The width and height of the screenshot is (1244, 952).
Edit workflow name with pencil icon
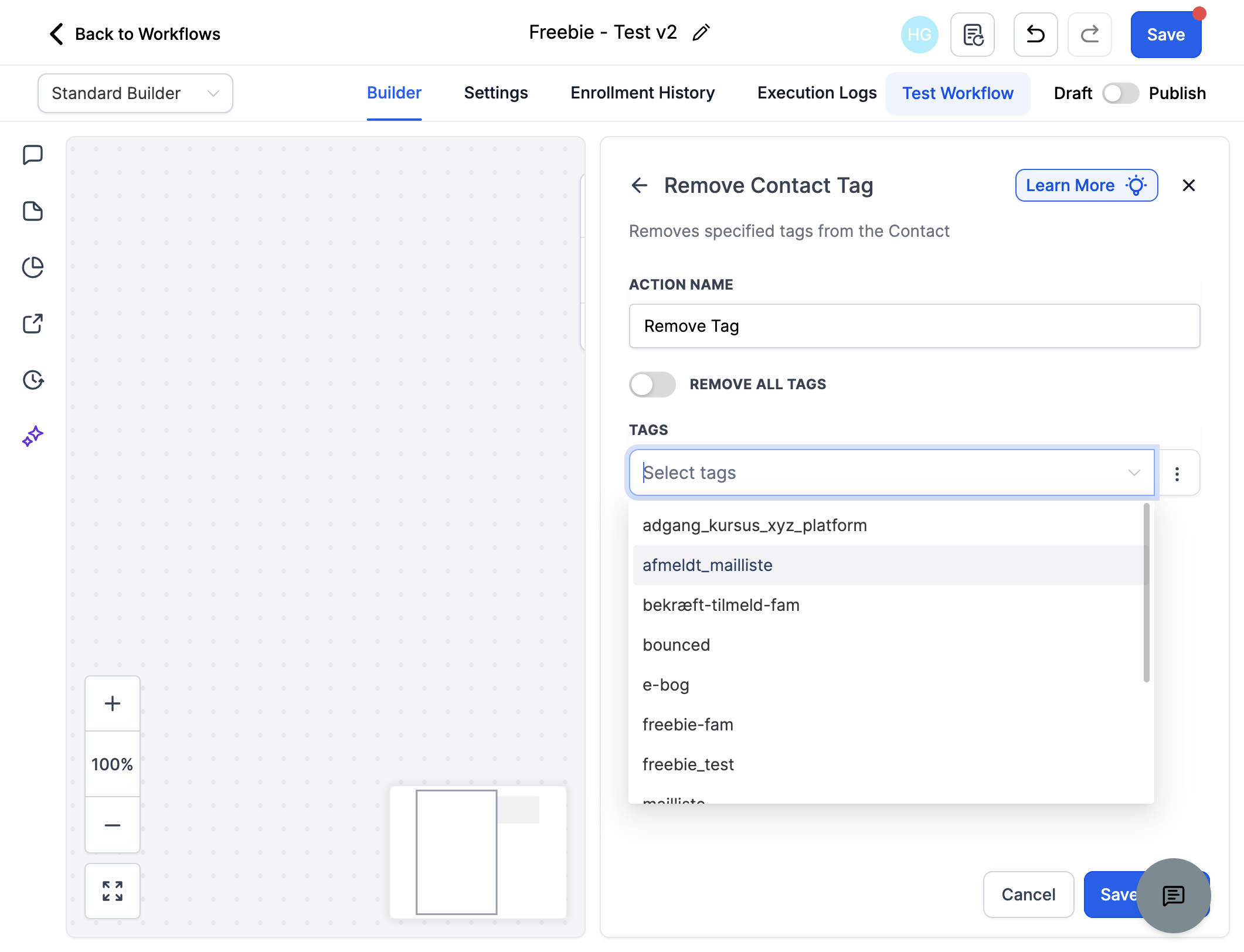point(701,33)
